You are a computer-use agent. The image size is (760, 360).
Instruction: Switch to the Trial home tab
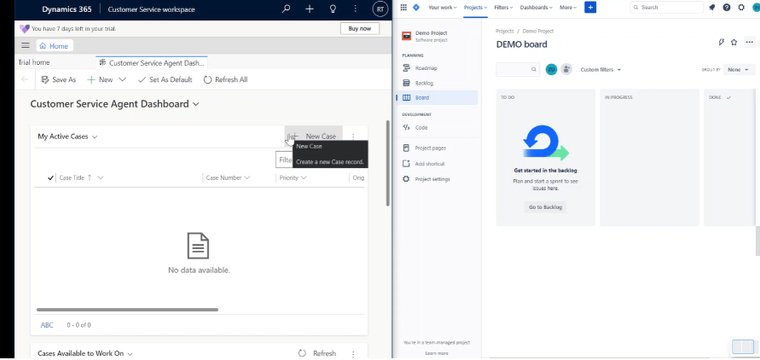coord(34,63)
